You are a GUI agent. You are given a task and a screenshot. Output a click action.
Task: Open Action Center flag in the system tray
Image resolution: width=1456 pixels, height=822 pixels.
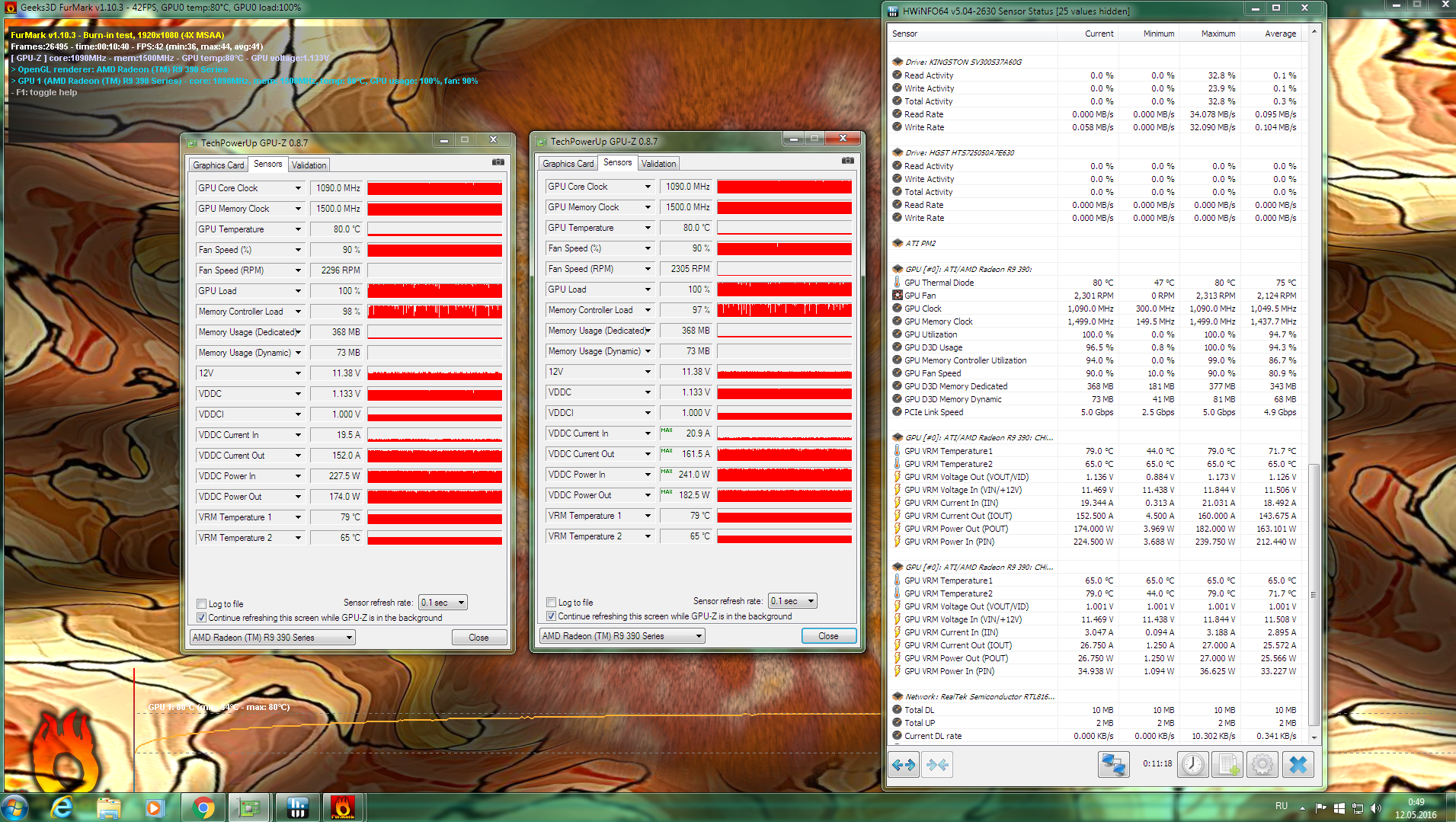(1320, 808)
